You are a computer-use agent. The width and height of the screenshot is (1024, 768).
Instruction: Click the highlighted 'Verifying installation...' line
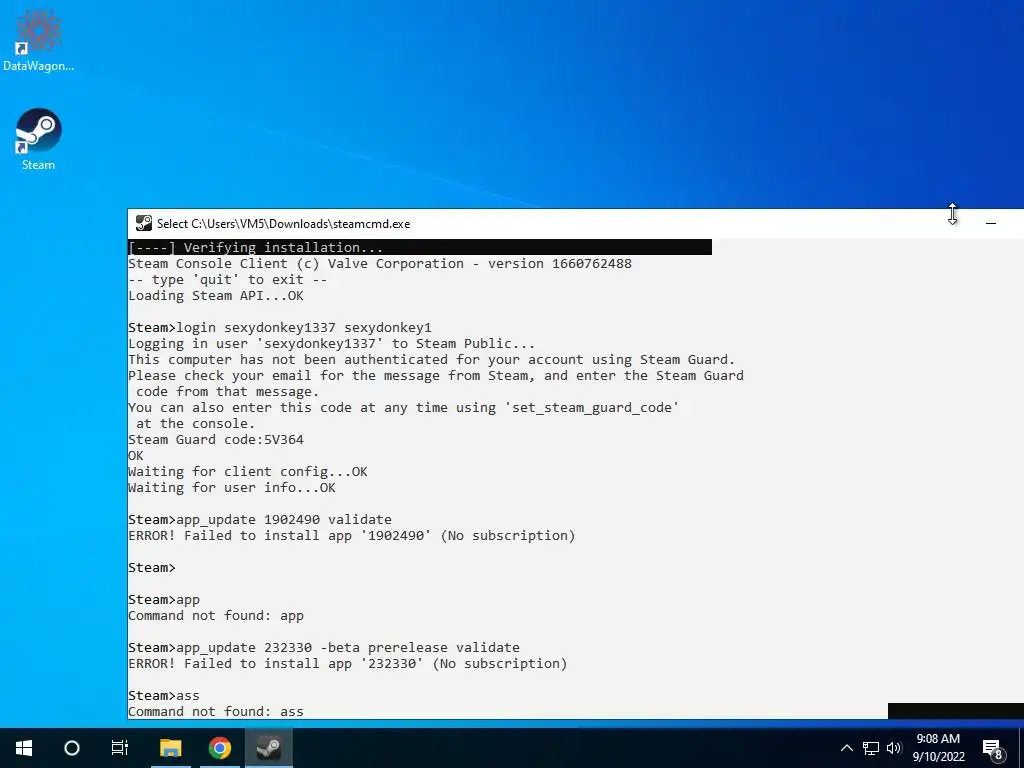pyautogui.click(x=419, y=247)
